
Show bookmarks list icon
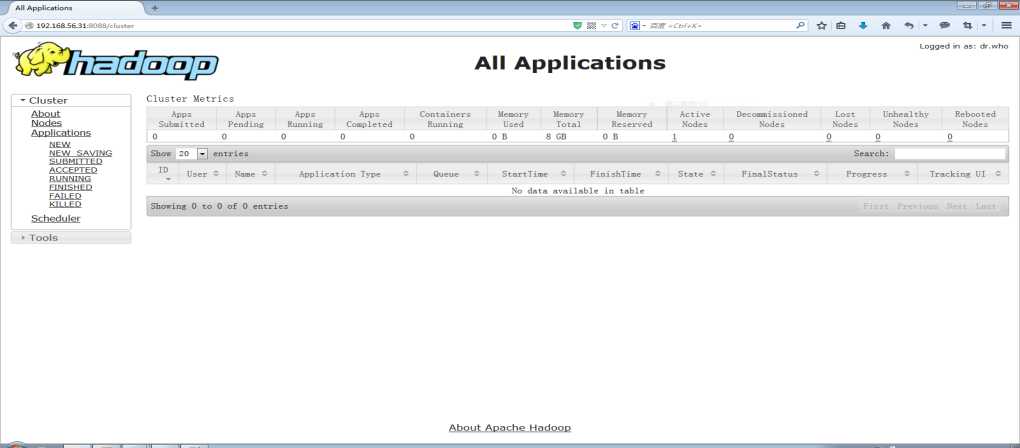841,25
